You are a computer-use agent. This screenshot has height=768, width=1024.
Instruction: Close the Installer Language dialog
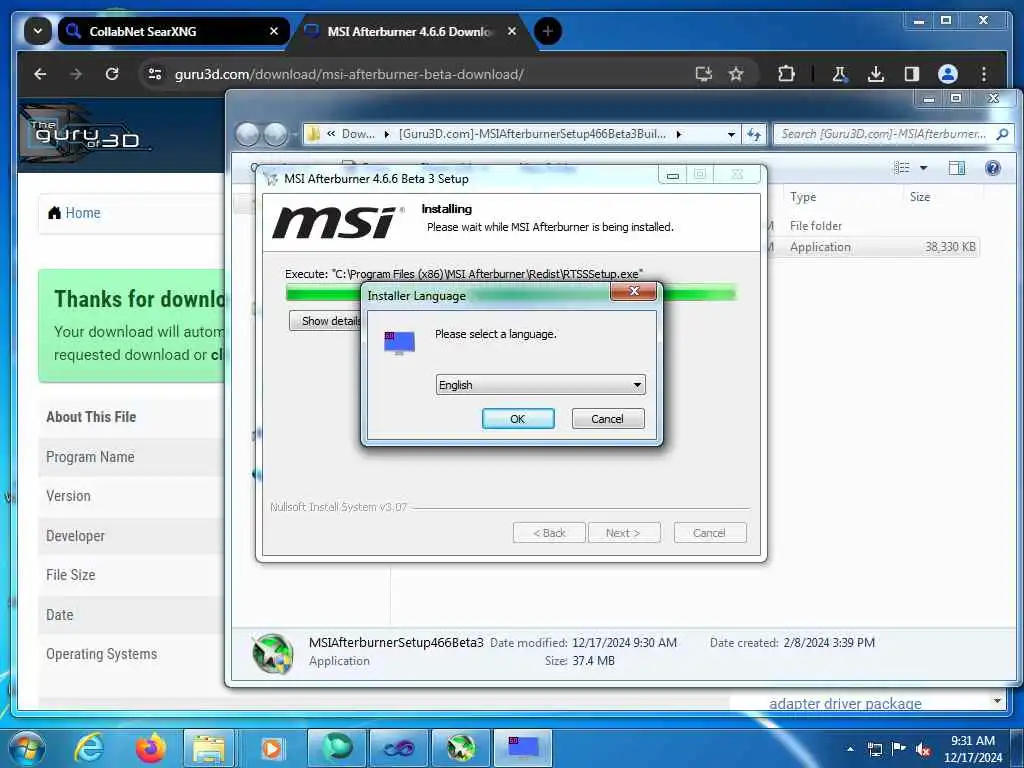point(633,291)
